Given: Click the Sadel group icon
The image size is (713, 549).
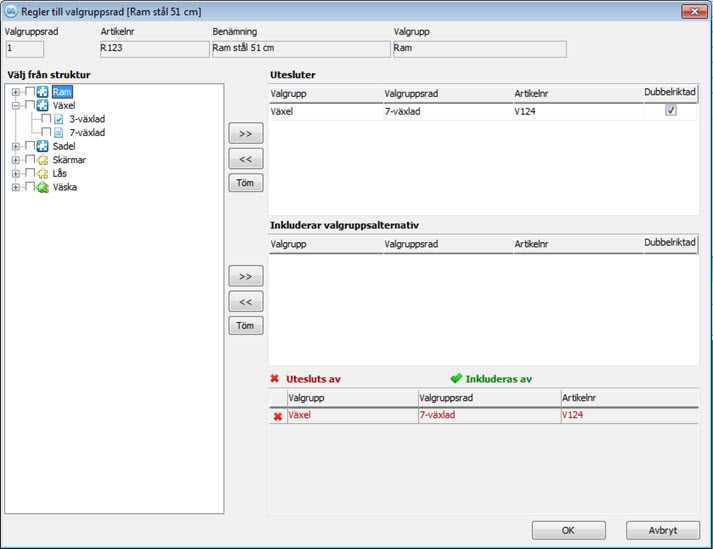Looking at the screenshot, I should pos(43,146).
